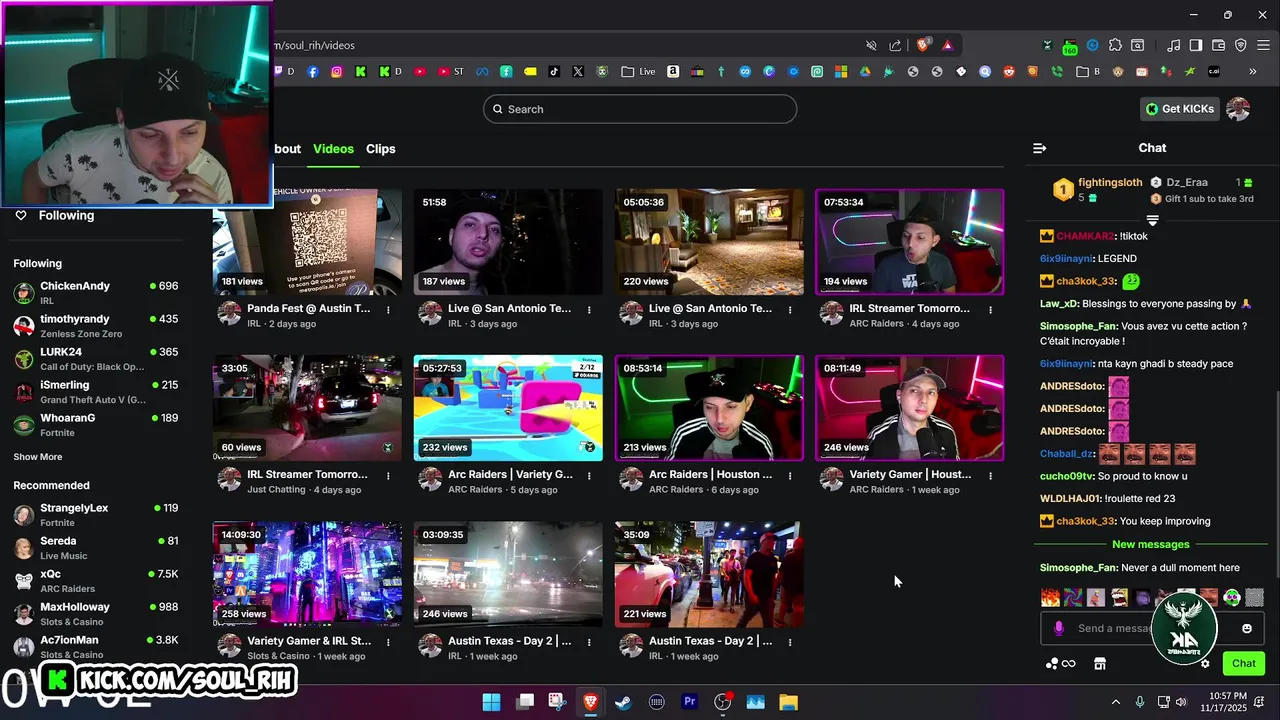Viewport: 1280px width, 720px height.
Task: Switch to the Clips tab
Action: (381, 149)
